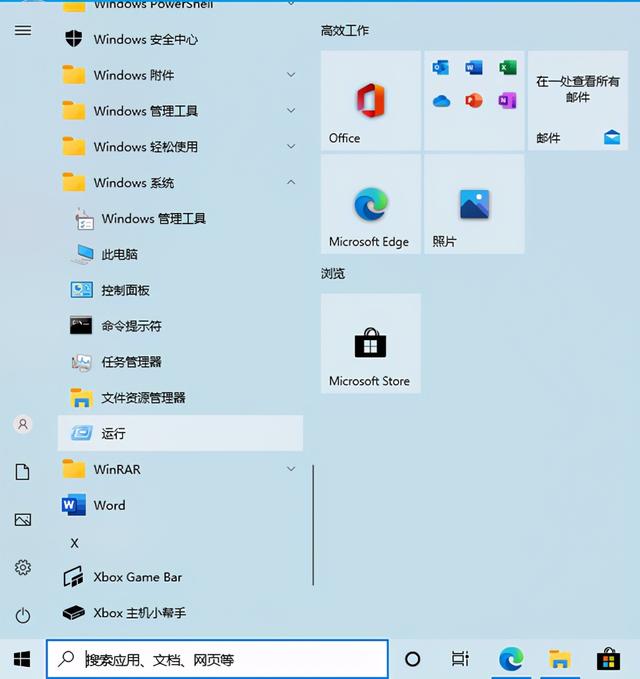
Task: Open Xbox Game Bar
Action: coord(180,577)
